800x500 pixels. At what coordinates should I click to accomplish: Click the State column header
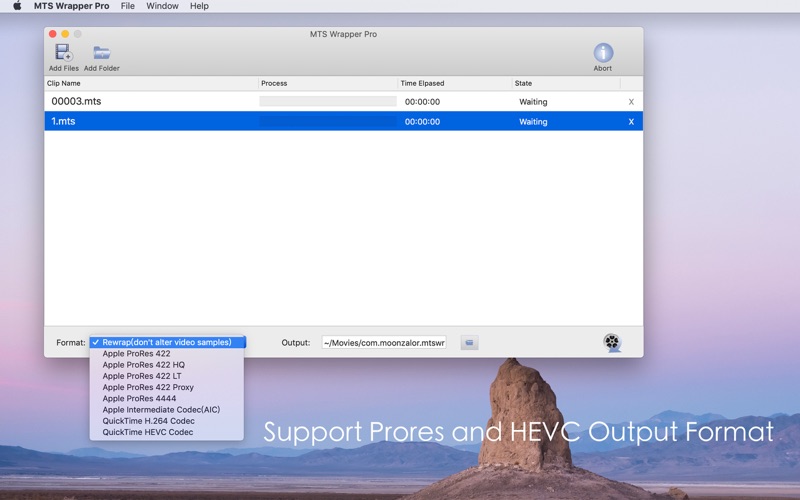click(x=566, y=83)
